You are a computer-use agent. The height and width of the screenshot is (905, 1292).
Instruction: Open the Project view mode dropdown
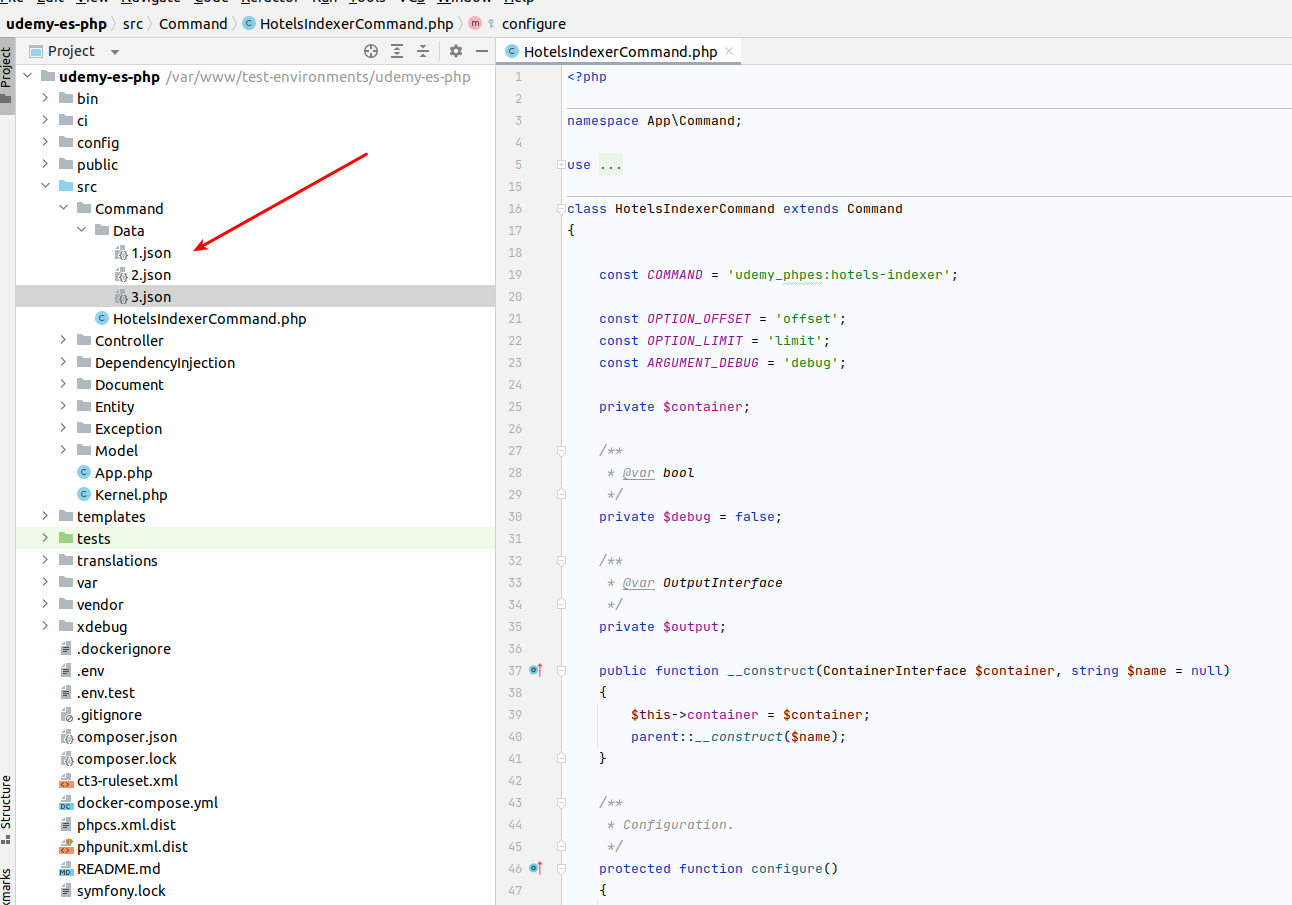pos(113,50)
